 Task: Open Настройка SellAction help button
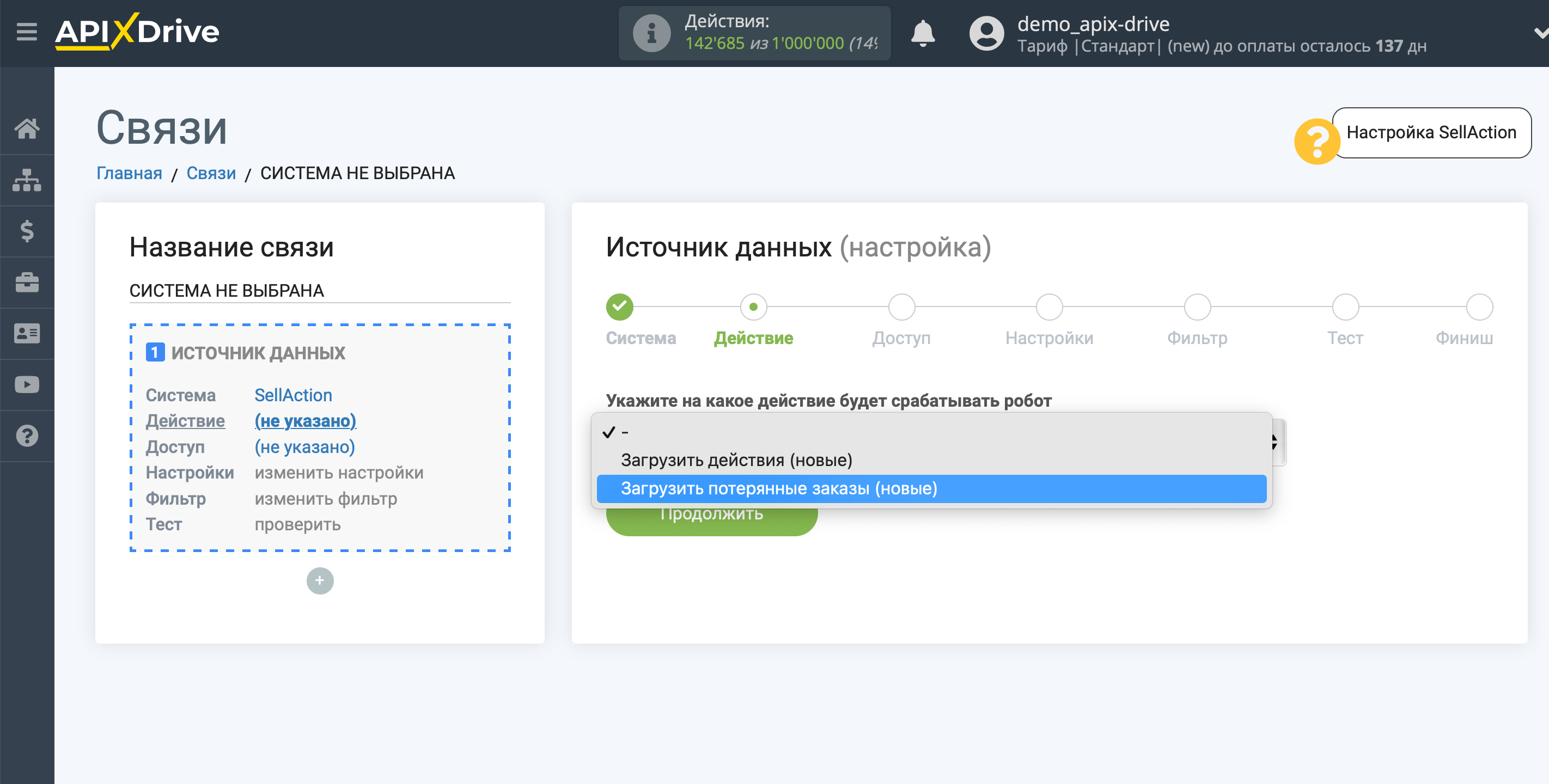coord(1431,132)
